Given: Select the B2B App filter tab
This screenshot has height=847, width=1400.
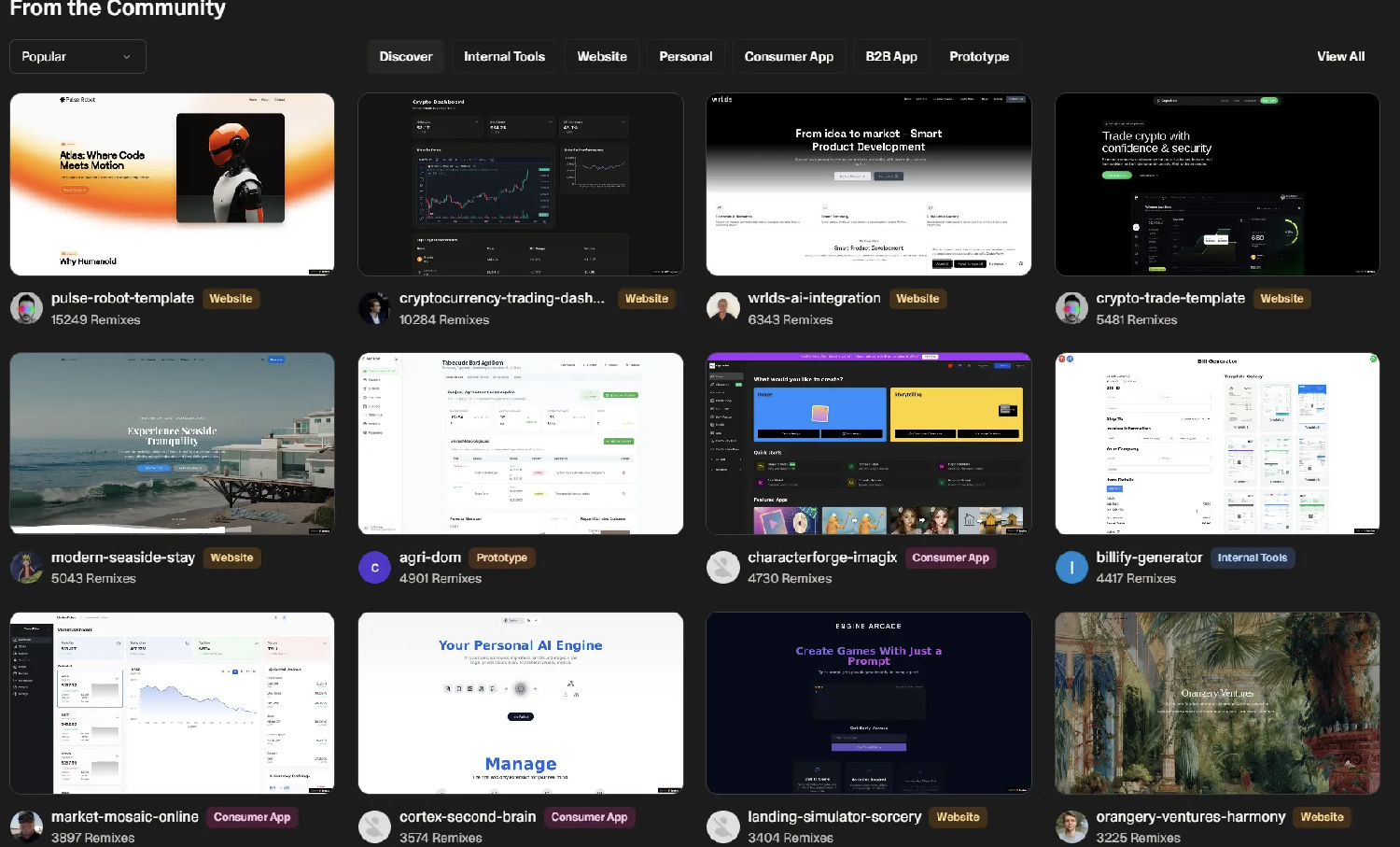Looking at the screenshot, I should click(x=891, y=57).
